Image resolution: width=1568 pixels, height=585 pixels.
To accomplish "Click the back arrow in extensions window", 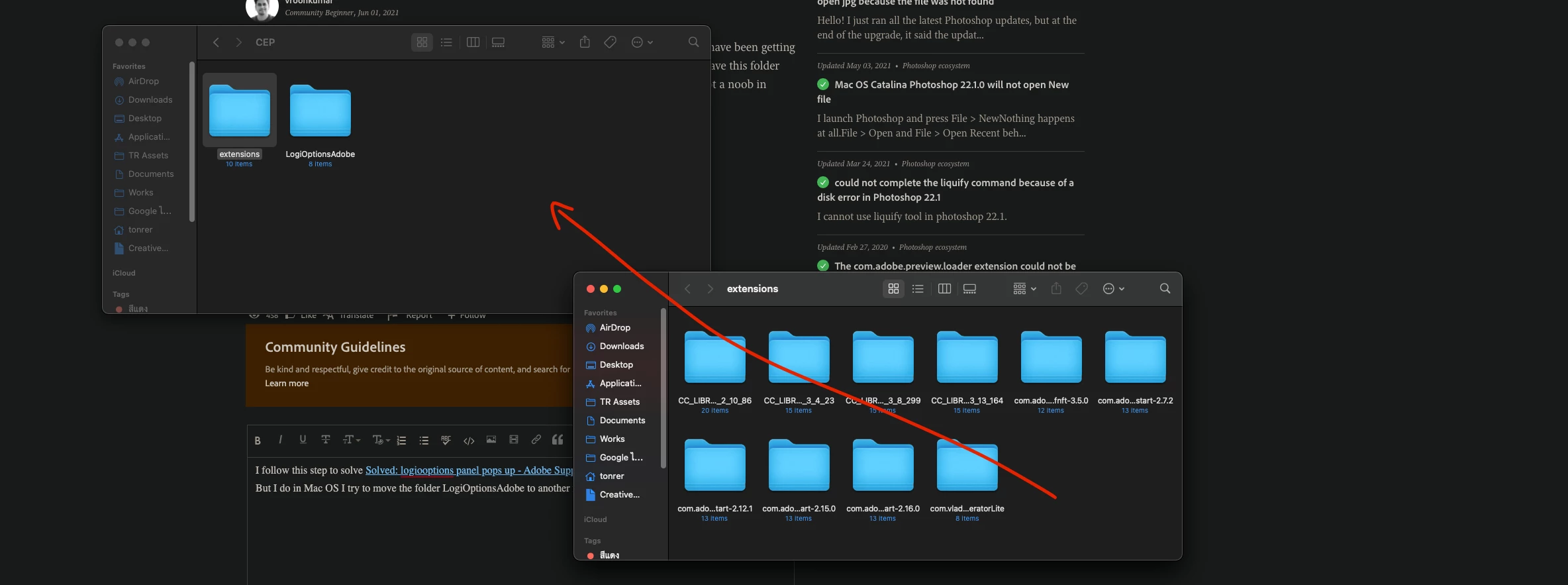I will (687, 289).
